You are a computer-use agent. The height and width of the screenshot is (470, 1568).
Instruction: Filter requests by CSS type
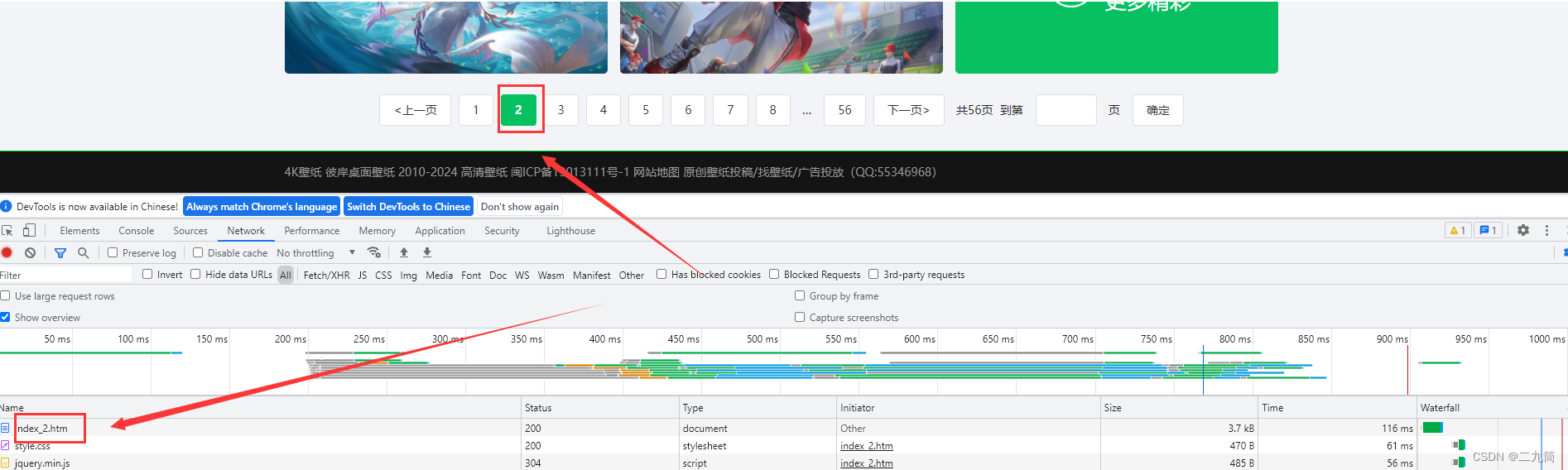[x=383, y=276]
